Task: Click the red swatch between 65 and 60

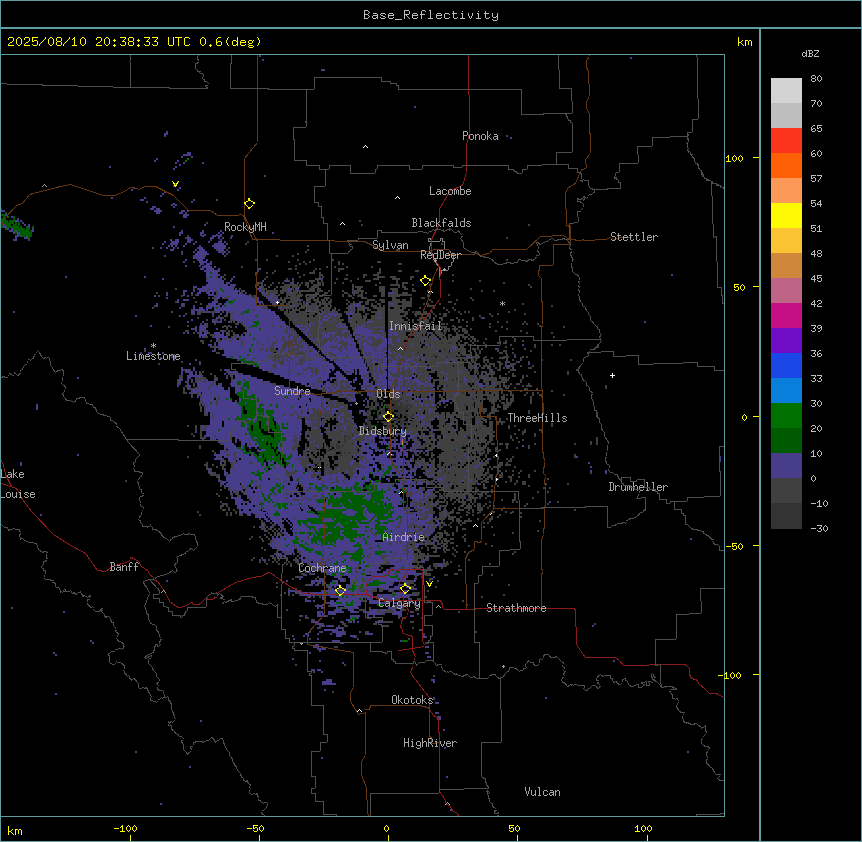Action: point(786,140)
